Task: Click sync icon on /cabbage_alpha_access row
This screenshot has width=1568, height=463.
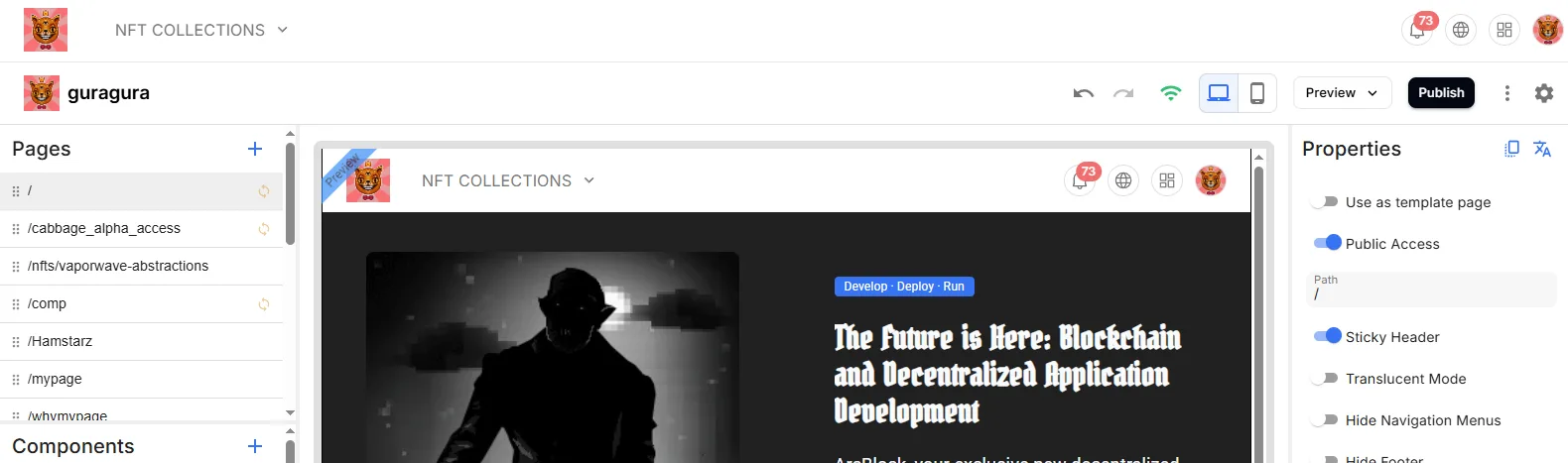Action: [x=264, y=229]
